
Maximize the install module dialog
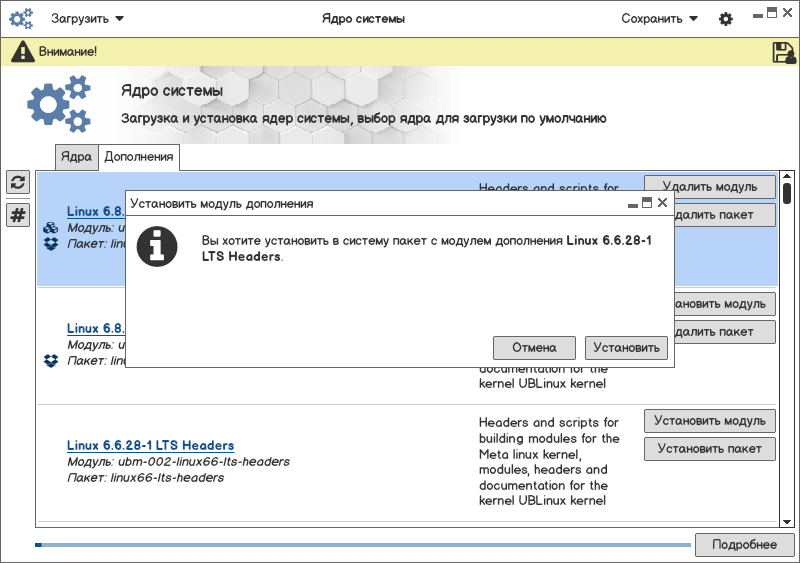[647, 203]
